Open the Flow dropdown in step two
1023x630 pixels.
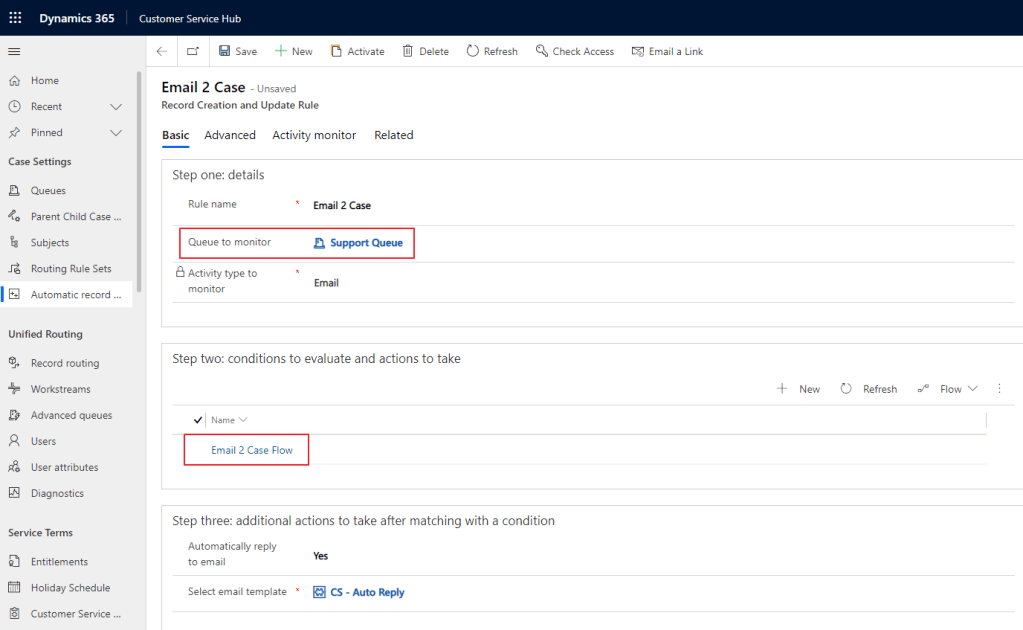[x=948, y=389]
